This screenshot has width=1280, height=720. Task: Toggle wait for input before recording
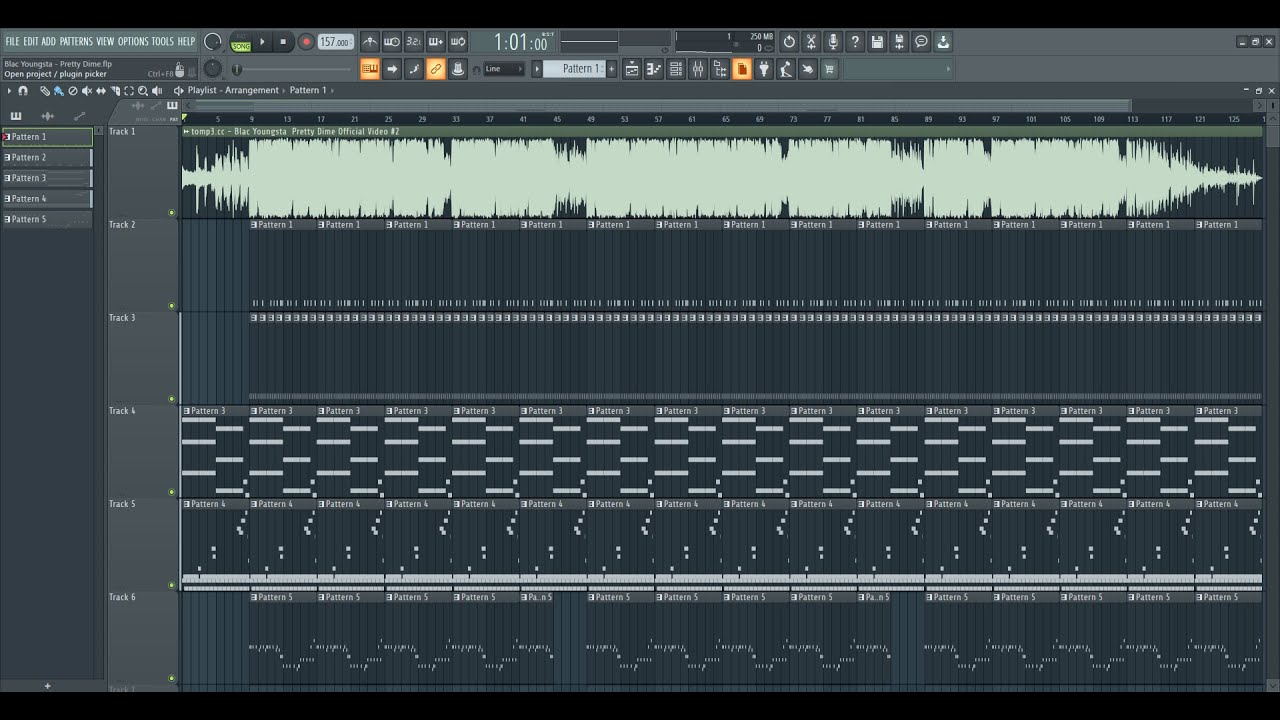(392, 42)
